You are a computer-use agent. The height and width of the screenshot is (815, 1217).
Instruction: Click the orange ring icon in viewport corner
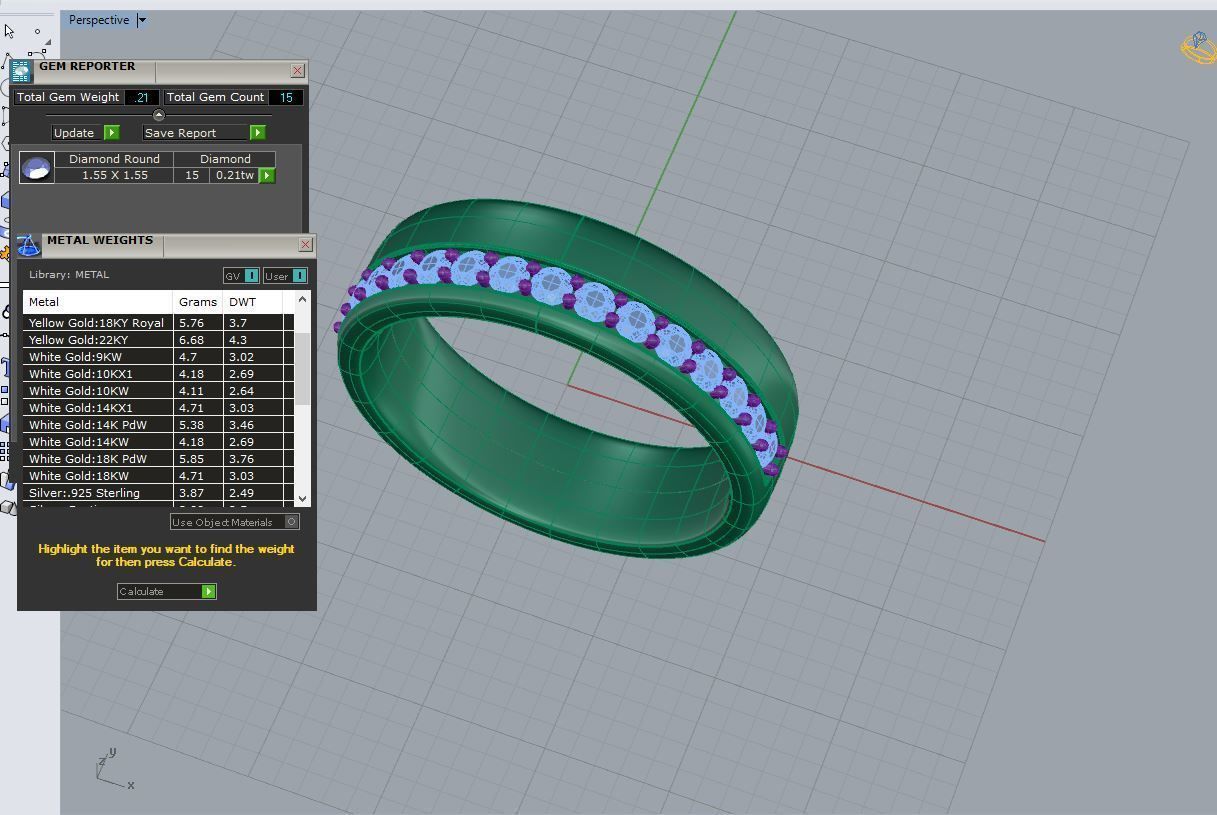pos(1198,47)
